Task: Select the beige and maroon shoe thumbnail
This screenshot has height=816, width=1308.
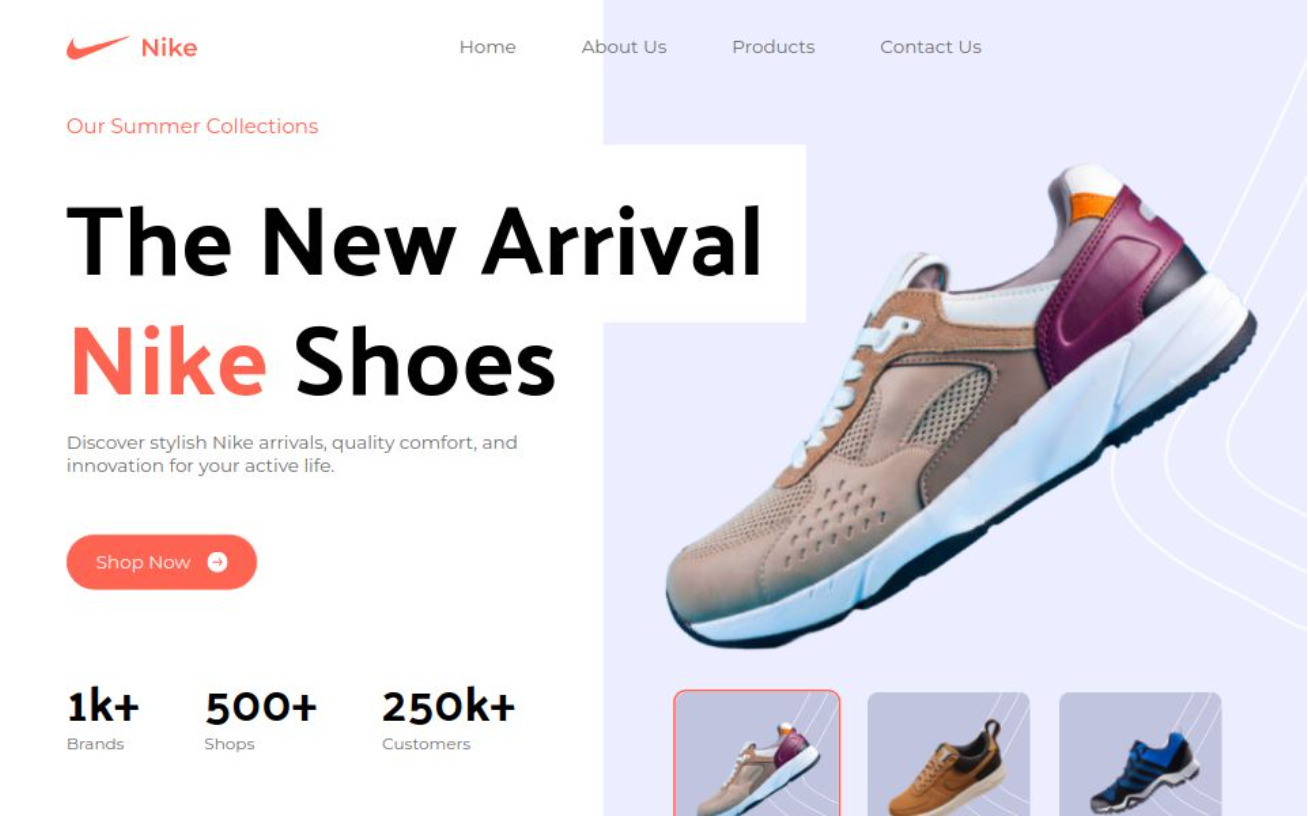Action: pos(757,753)
